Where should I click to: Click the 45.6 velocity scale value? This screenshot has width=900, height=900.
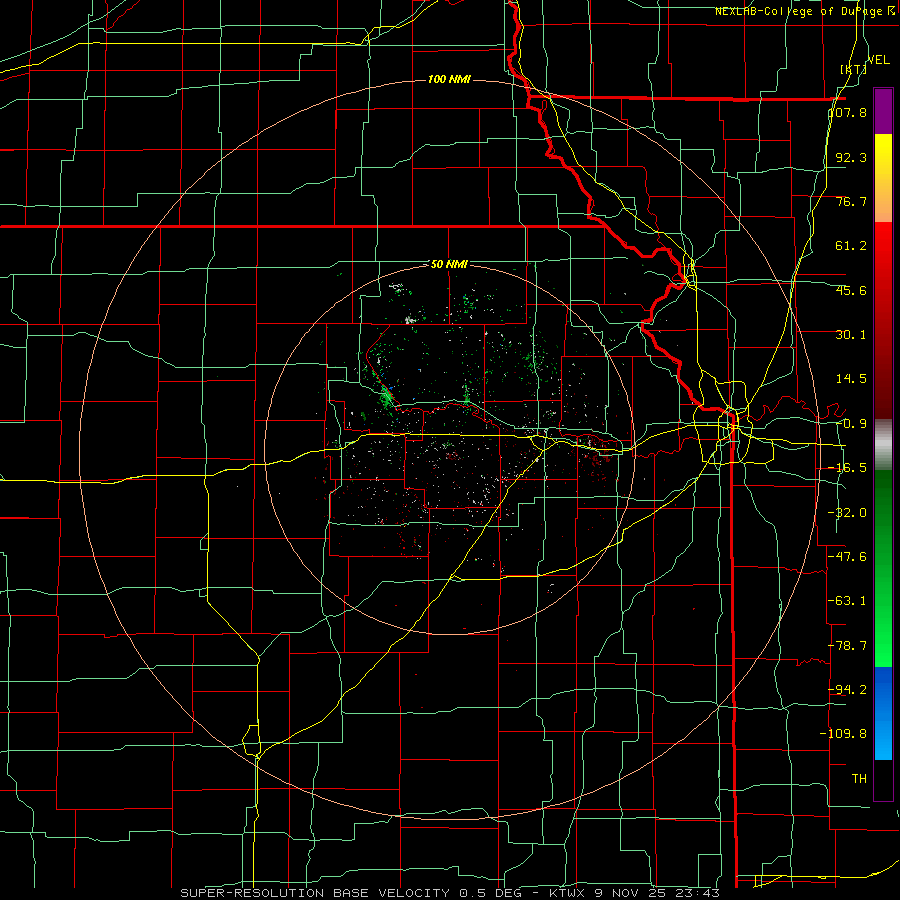851,290
